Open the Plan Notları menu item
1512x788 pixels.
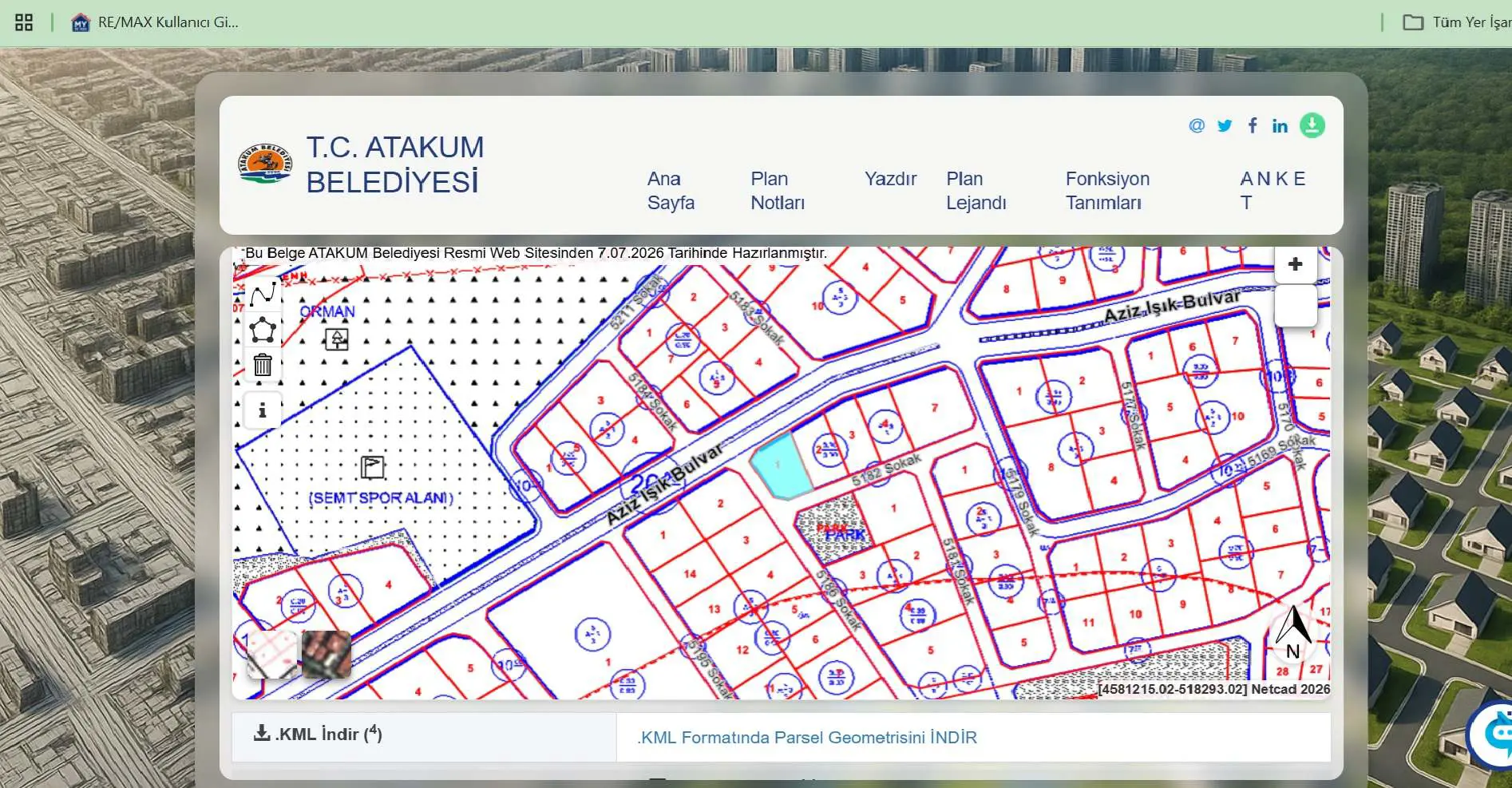pos(778,191)
